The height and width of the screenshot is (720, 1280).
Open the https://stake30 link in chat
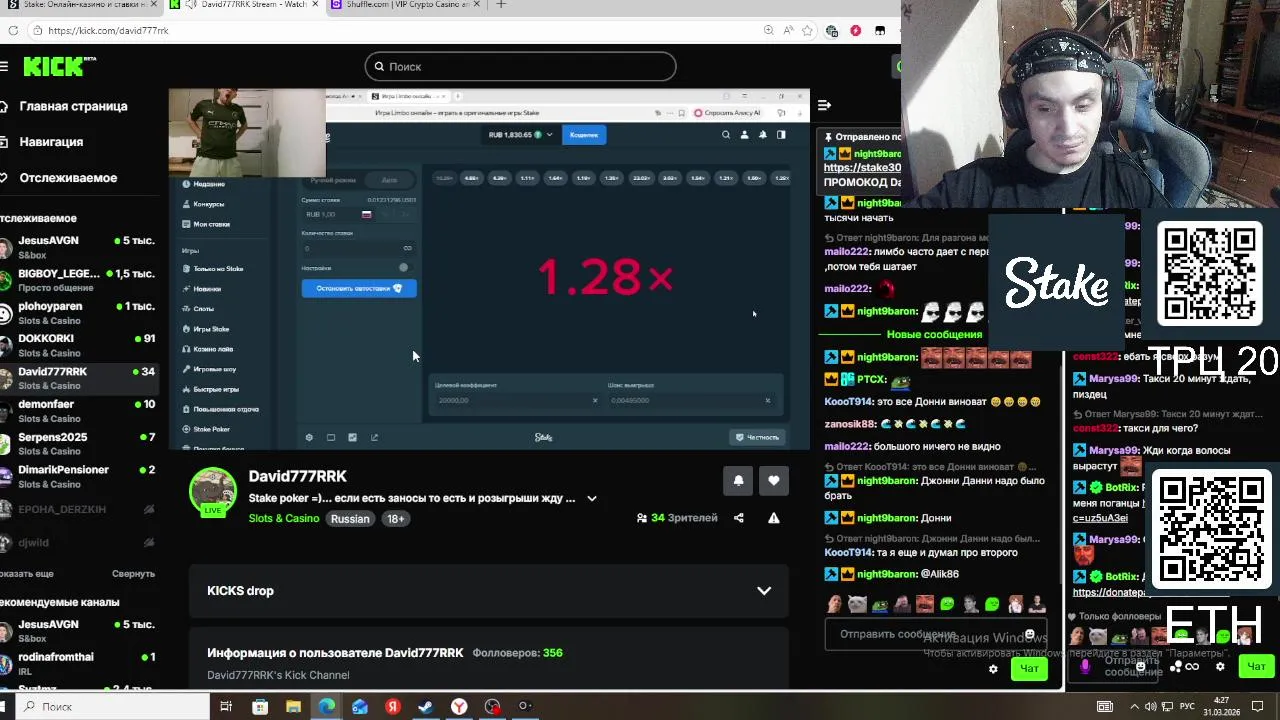coord(862,168)
